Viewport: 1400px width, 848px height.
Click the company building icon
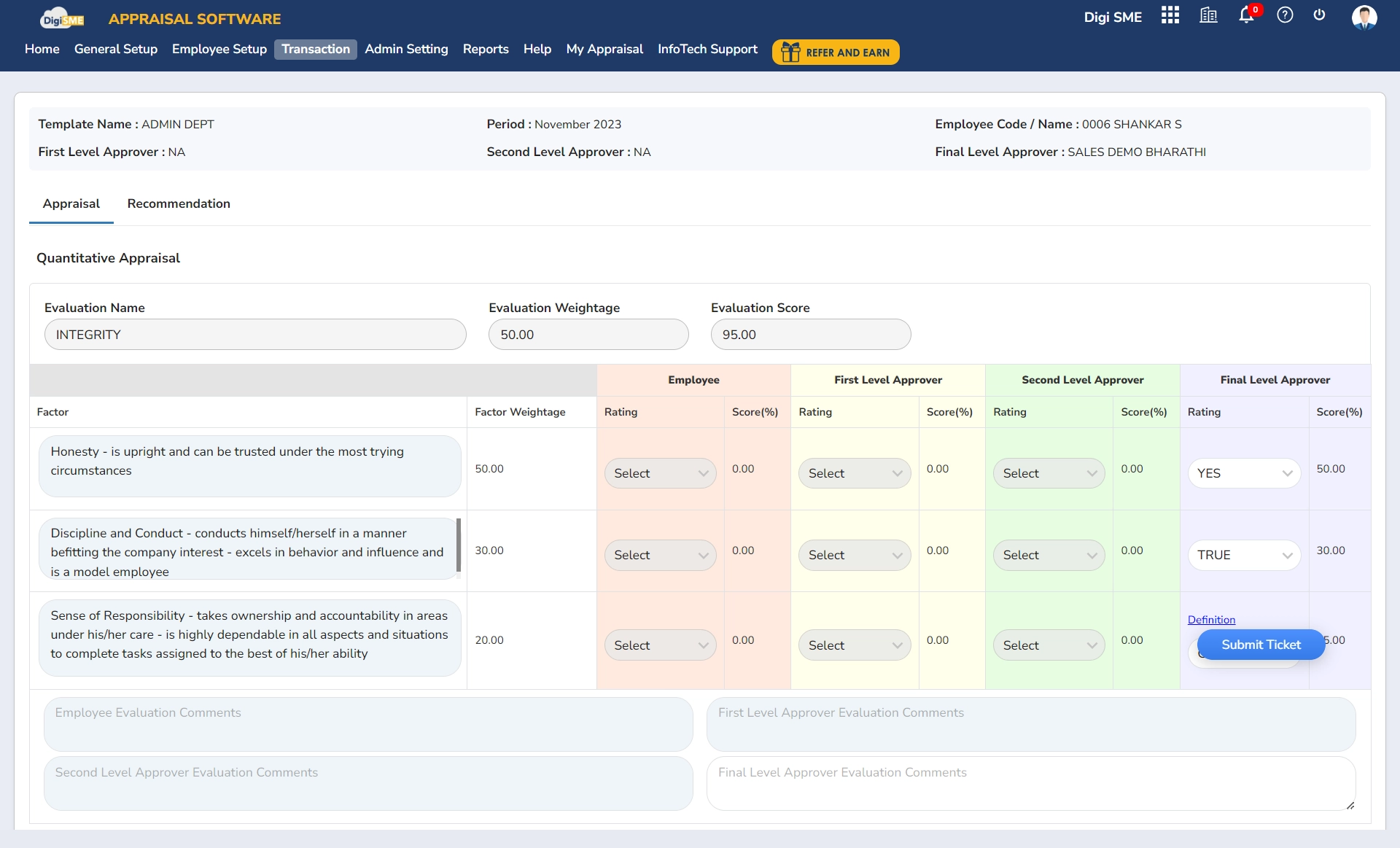click(x=1208, y=15)
